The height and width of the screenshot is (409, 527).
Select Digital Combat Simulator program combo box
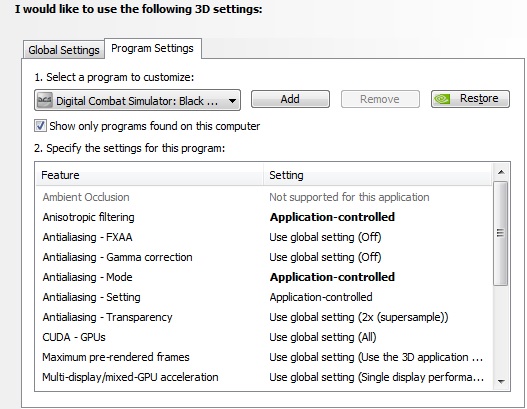click(x=137, y=100)
